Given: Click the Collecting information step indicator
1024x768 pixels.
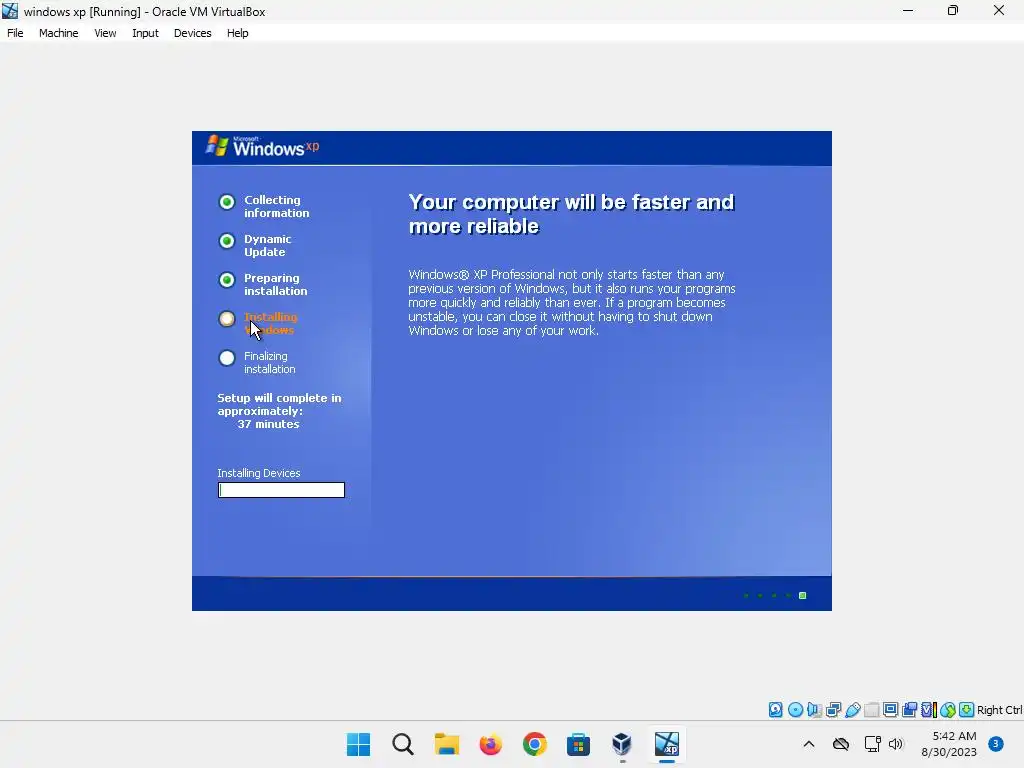Looking at the screenshot, I should pyautogui.click(x=227, y=202).
